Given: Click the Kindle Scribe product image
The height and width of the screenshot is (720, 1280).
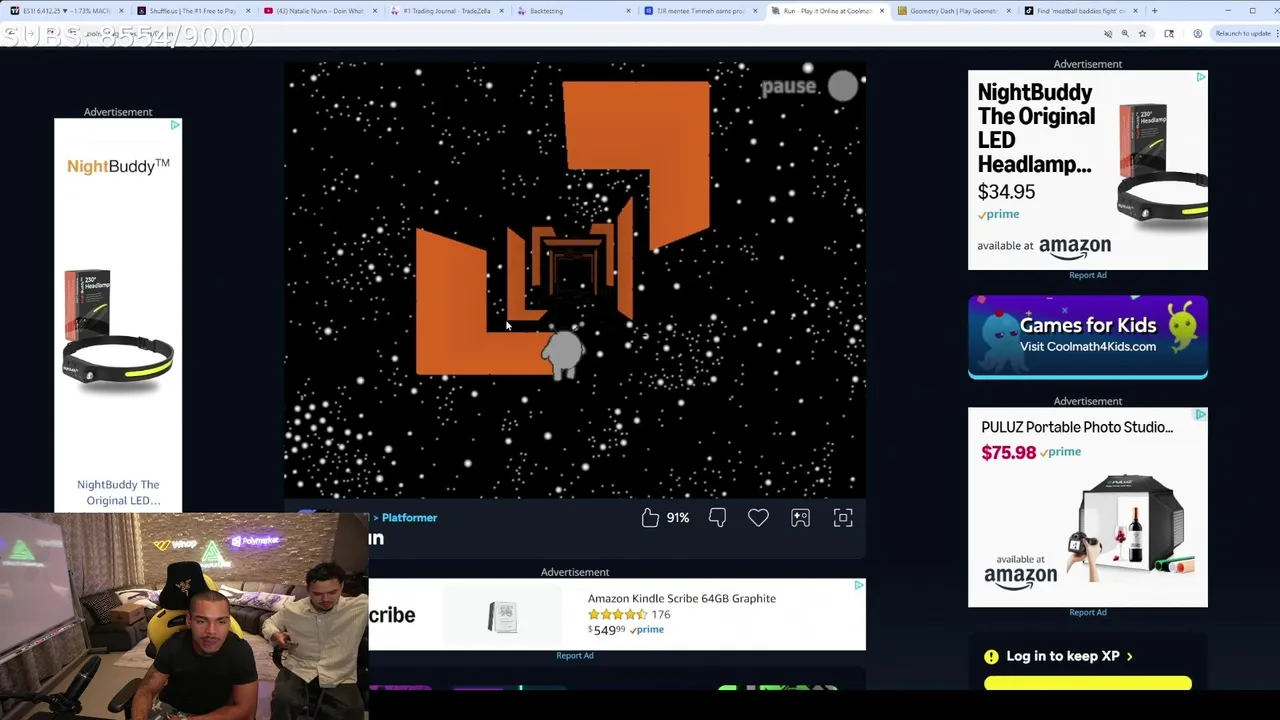Looking at the screenshot, I should 502,616.
